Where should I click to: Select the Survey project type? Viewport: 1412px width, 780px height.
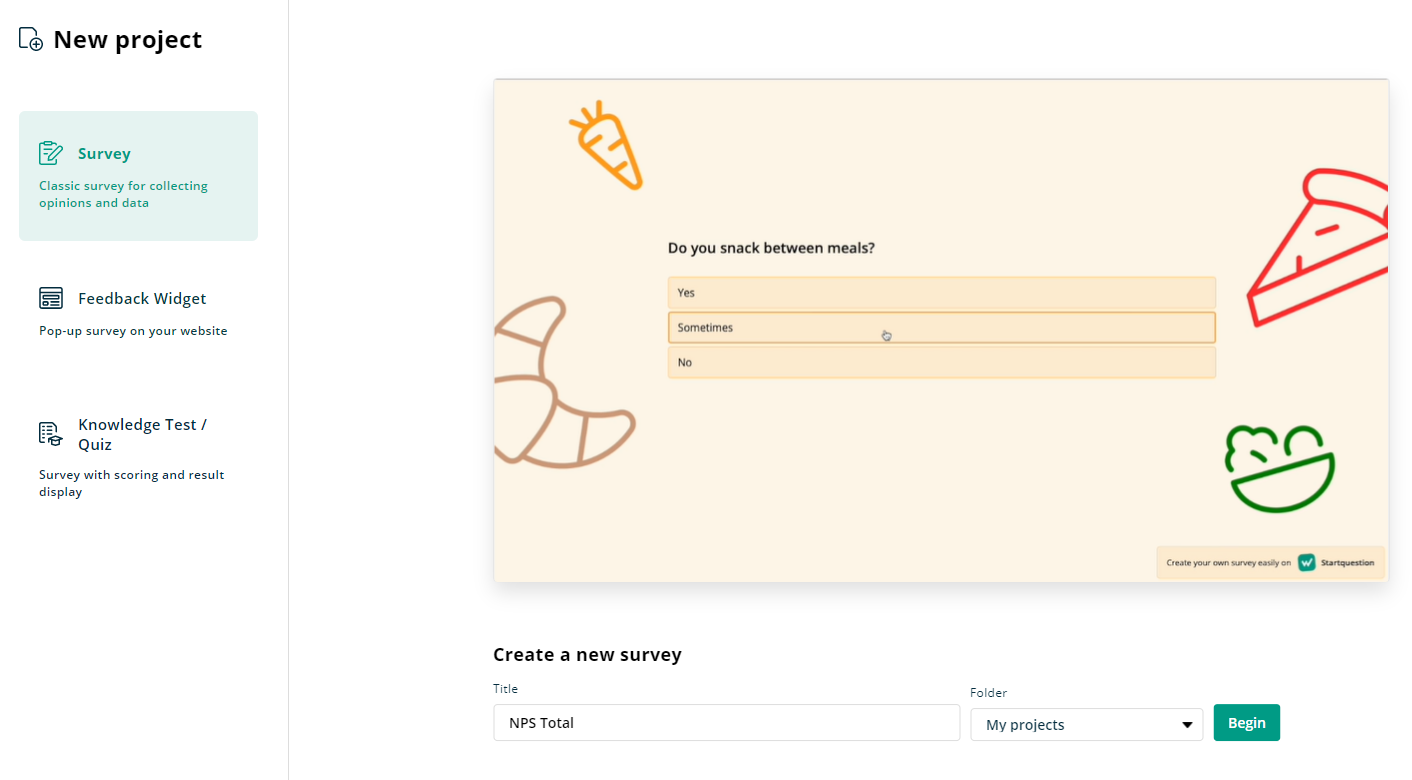click(x=138, y=176)
